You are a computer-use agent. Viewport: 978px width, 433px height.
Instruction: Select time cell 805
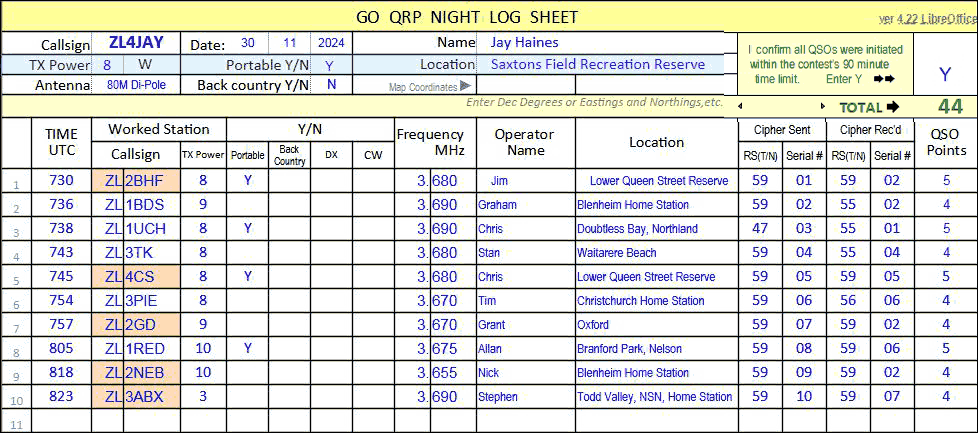[x=61, y=348]
